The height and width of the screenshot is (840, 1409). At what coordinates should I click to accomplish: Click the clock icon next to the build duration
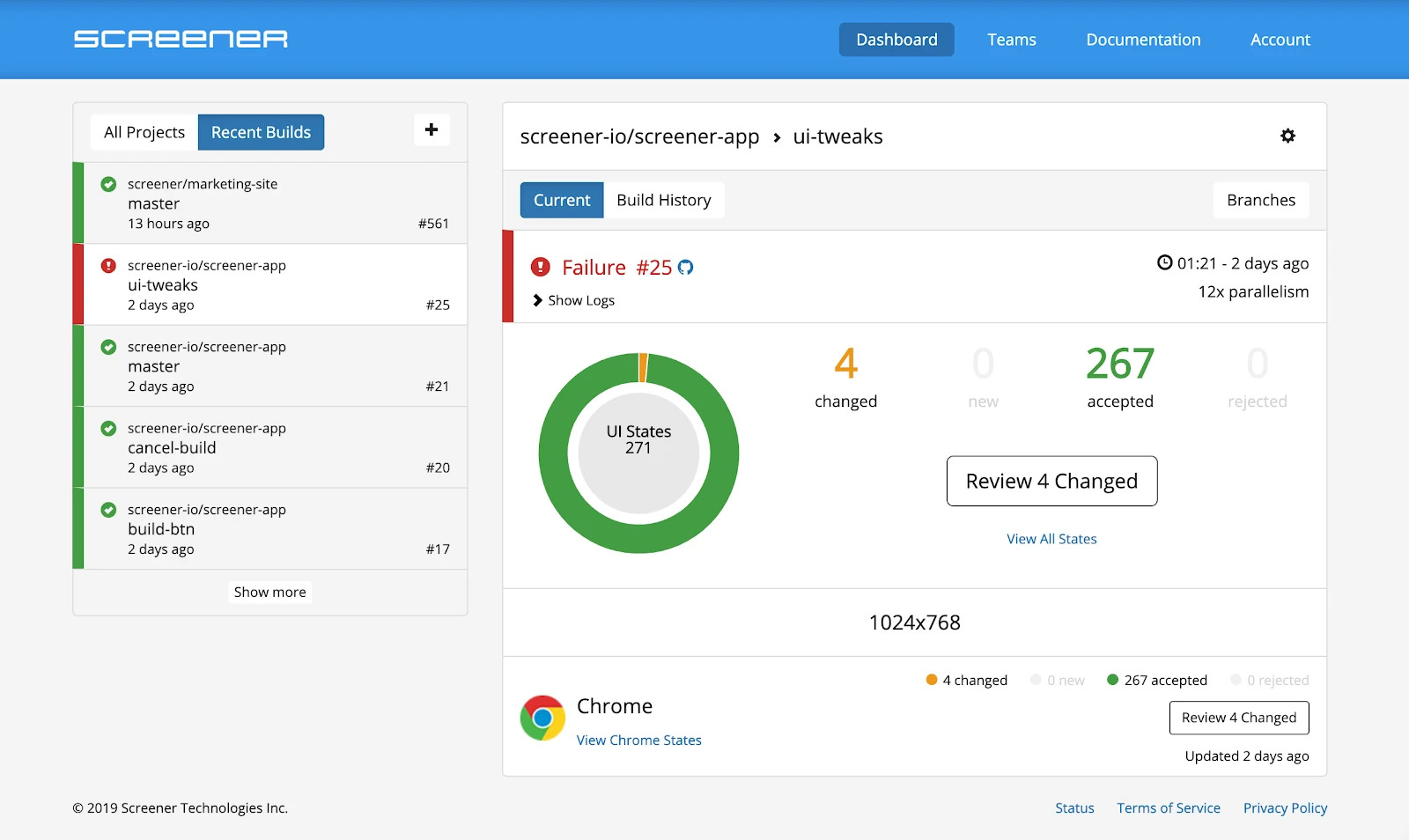[1164, 262]
